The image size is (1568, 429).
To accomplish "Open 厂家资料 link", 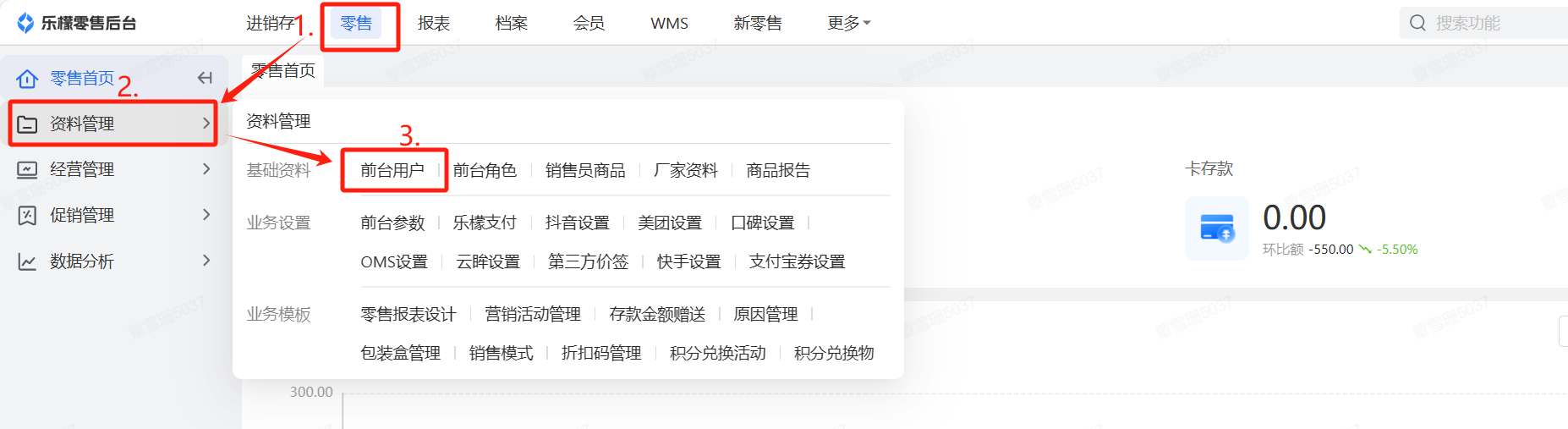I will coord(686,170).
